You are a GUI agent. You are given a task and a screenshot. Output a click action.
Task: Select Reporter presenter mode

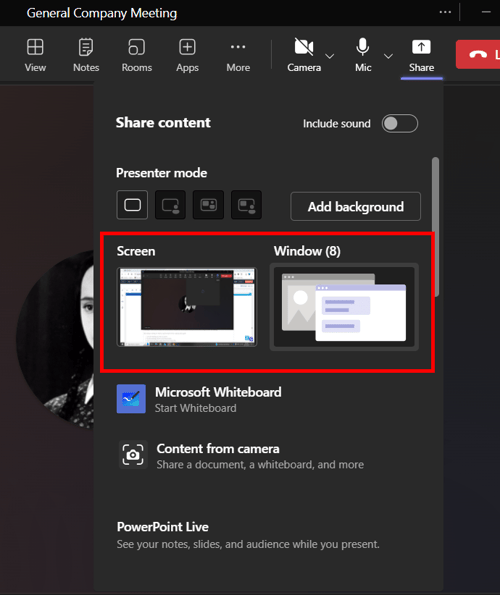coord(247,205)
